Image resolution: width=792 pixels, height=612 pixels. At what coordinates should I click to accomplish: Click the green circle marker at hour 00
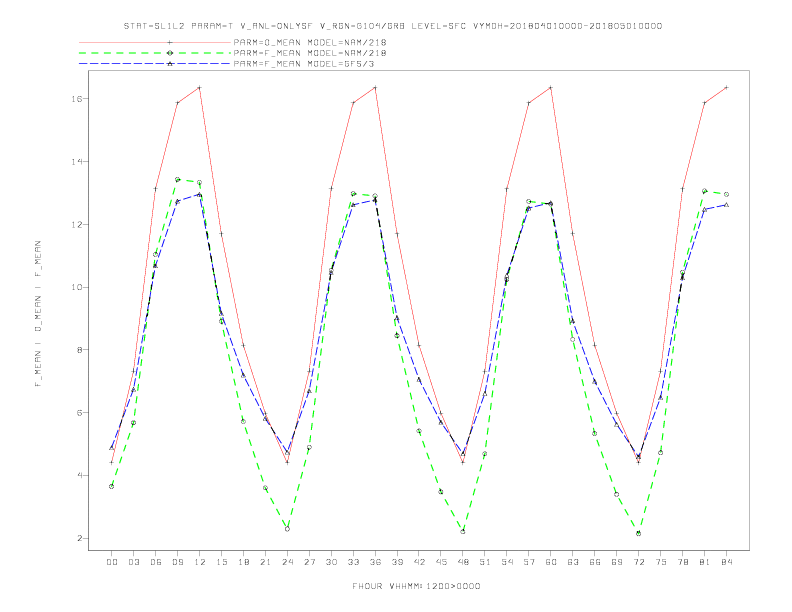pyautogui.click(x=112, y=487)
